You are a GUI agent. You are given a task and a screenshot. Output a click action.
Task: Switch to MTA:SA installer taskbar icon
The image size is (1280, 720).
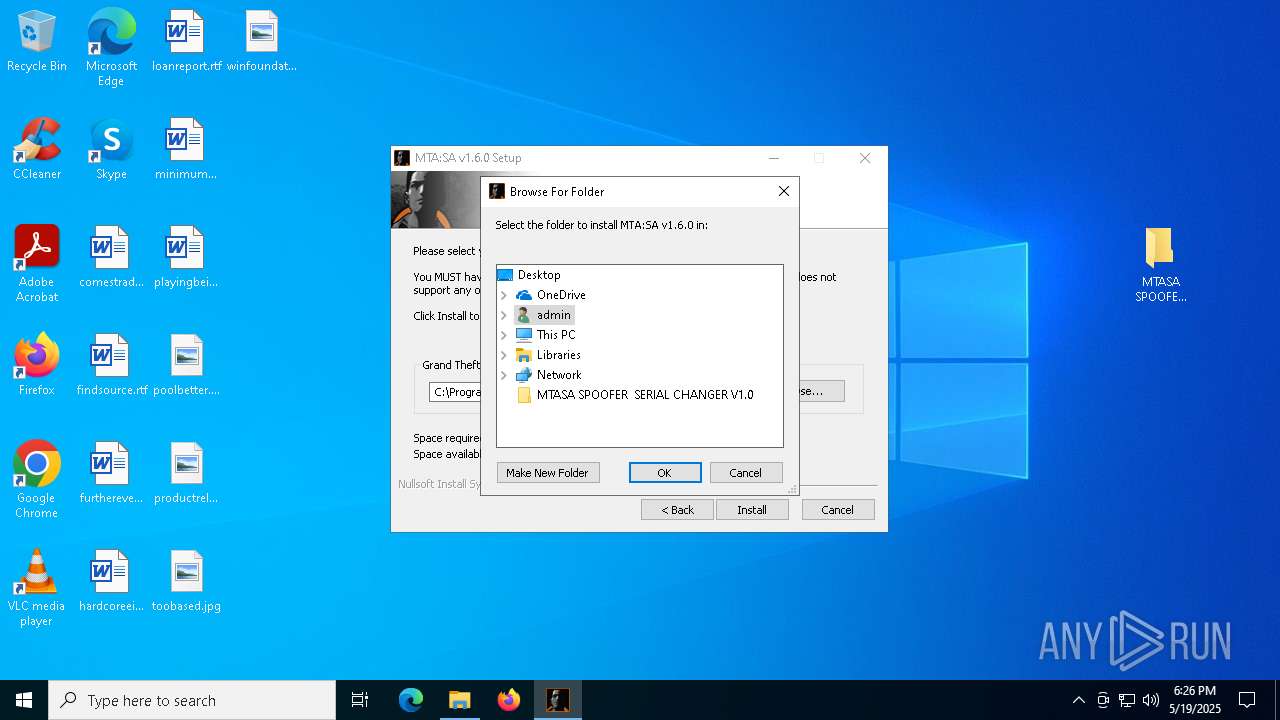[x=558, y=700]
